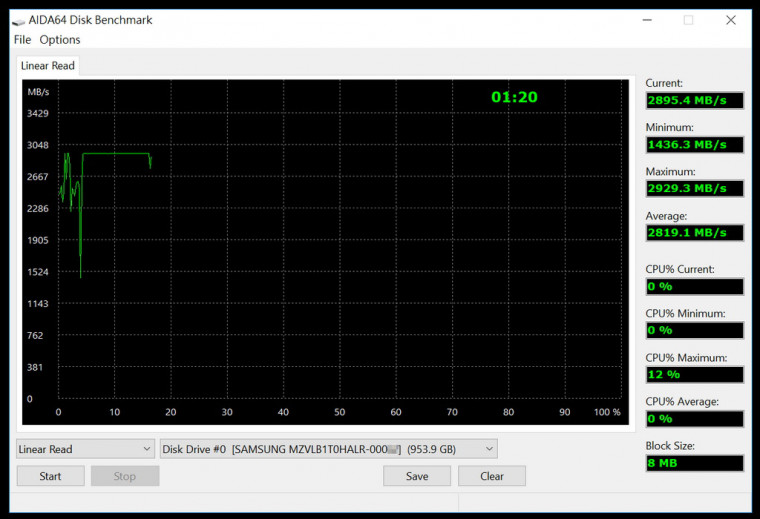Select the Average speed value 2819.1 MB/s

(694, 233)
